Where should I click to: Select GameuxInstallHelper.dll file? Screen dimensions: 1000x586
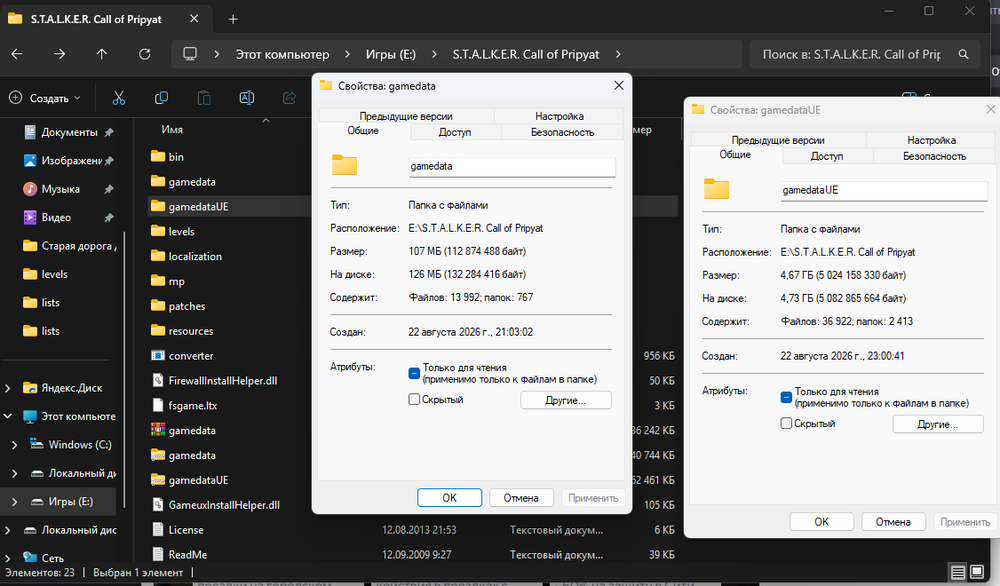223,505
